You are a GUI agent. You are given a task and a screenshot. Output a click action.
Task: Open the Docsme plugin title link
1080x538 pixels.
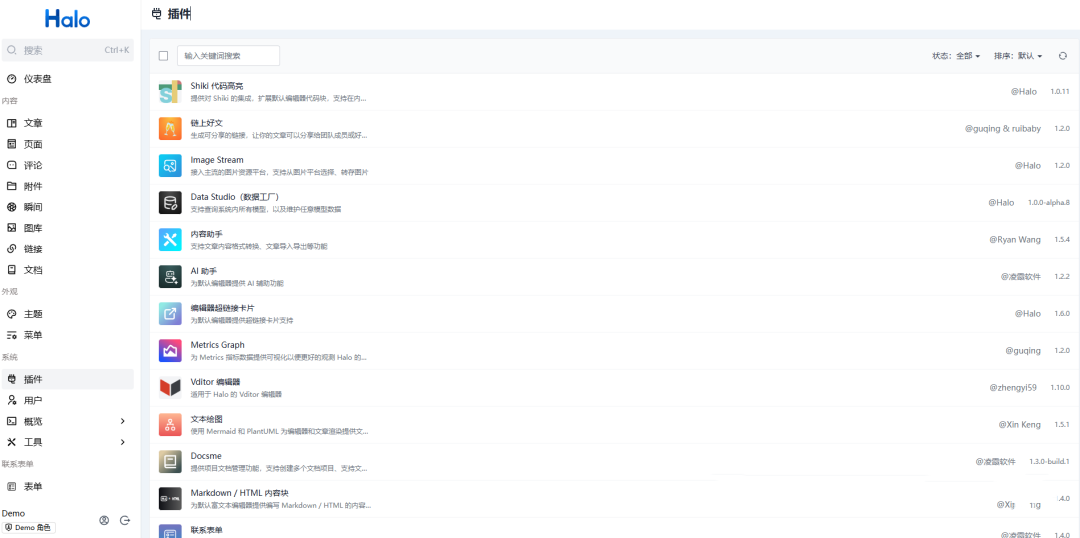pyautogui.click(x=206, y=456)
